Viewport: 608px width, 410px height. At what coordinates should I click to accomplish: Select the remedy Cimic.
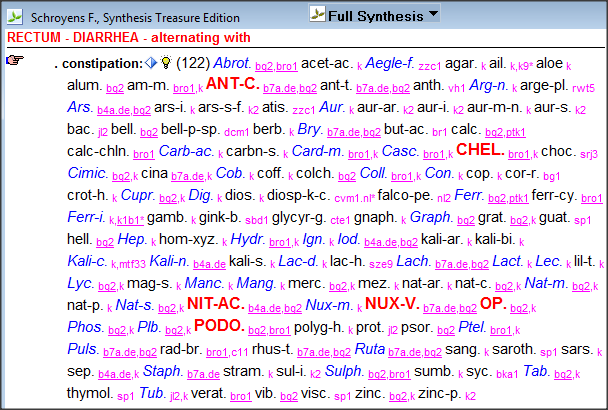[88, 173]
